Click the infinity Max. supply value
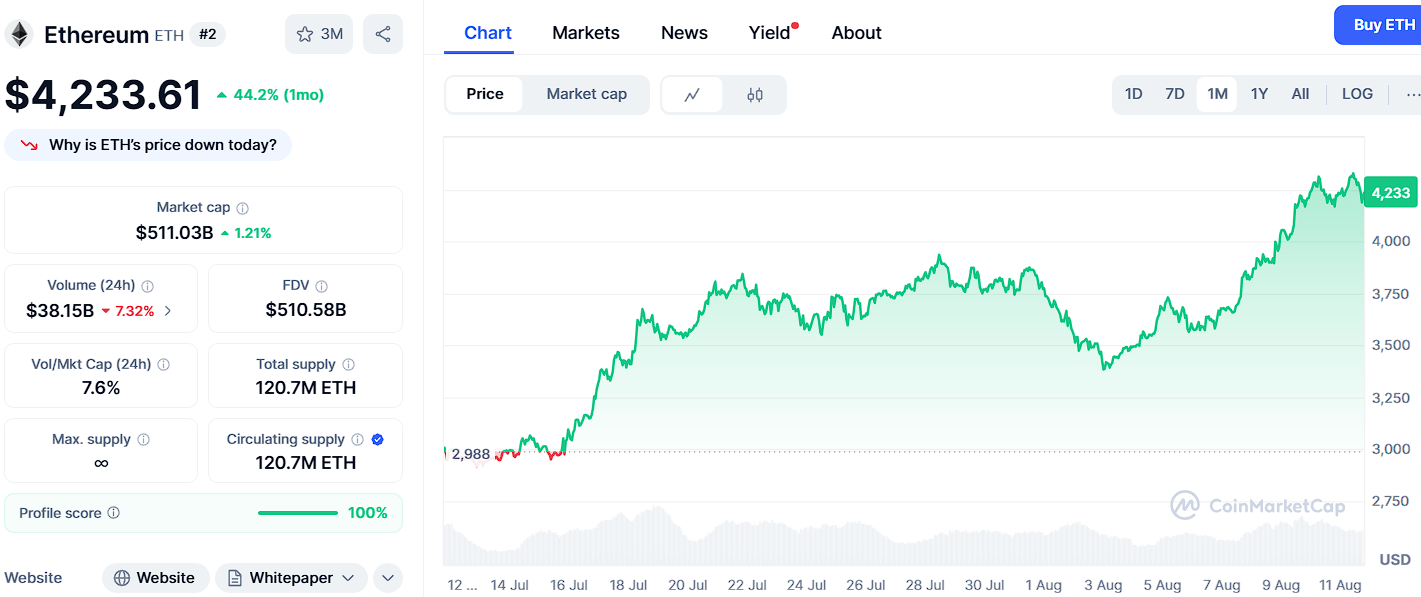 [x=101, y=464]
